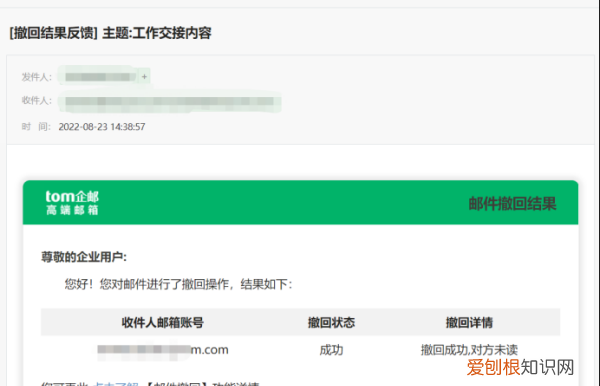The image size is (600, 386).
Task: Click the sentence 您对邮件进行了撤回操作
Action: [x=164, y=284]
